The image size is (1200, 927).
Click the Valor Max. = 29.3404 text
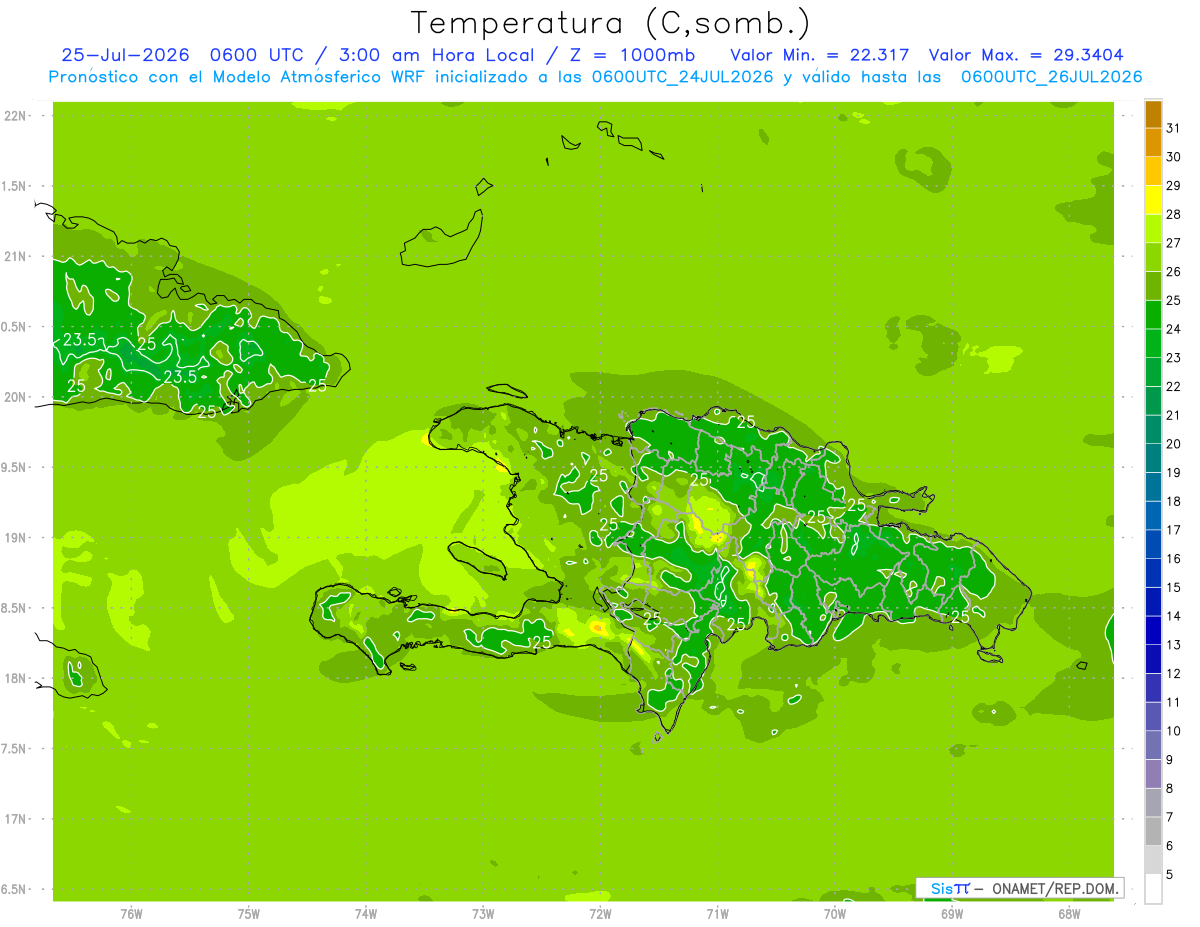(x=1032, y=55)
